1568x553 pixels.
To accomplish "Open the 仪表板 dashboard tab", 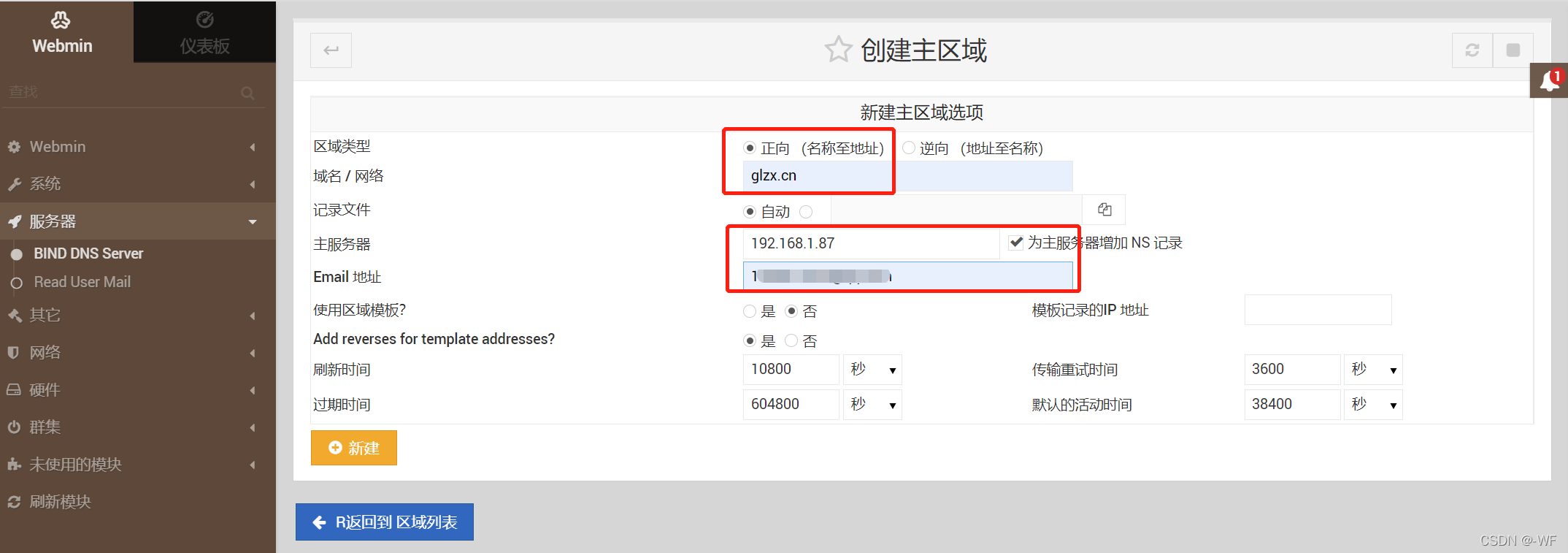I will [204, 31].
